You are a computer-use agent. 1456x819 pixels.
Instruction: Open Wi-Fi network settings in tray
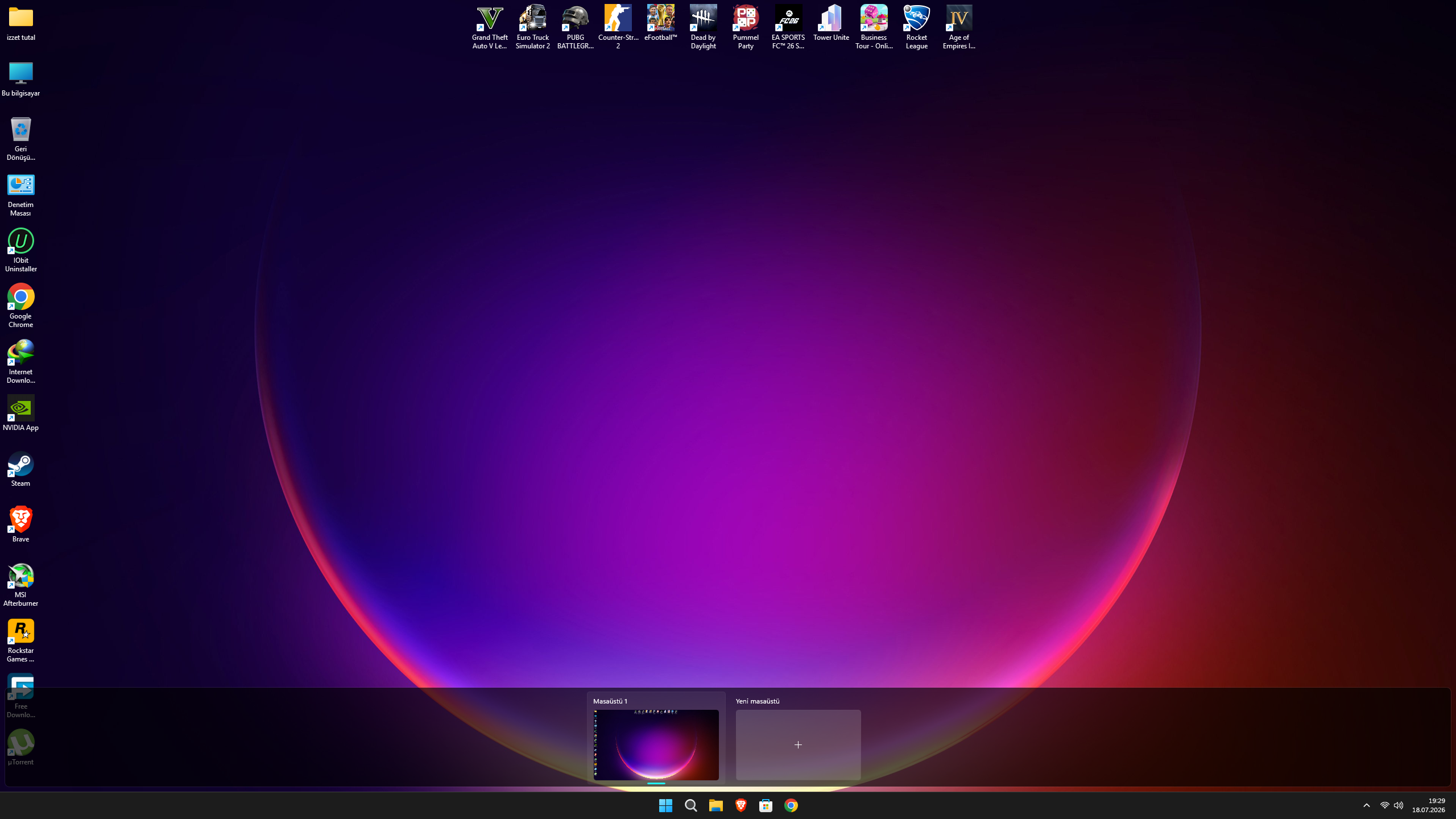[x=1384, y=805]
